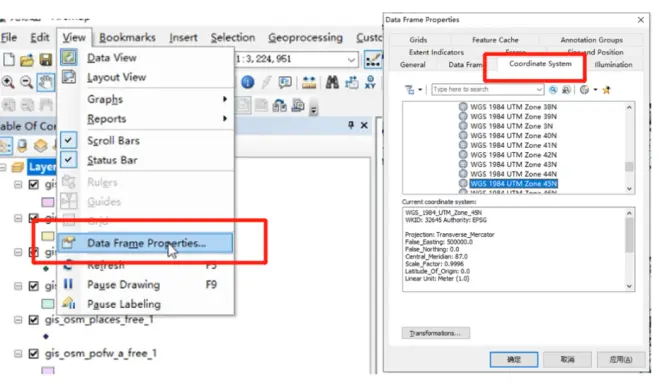Open the File menu
Viewport: 660px width, 388px height.
[x=9, y=37]
